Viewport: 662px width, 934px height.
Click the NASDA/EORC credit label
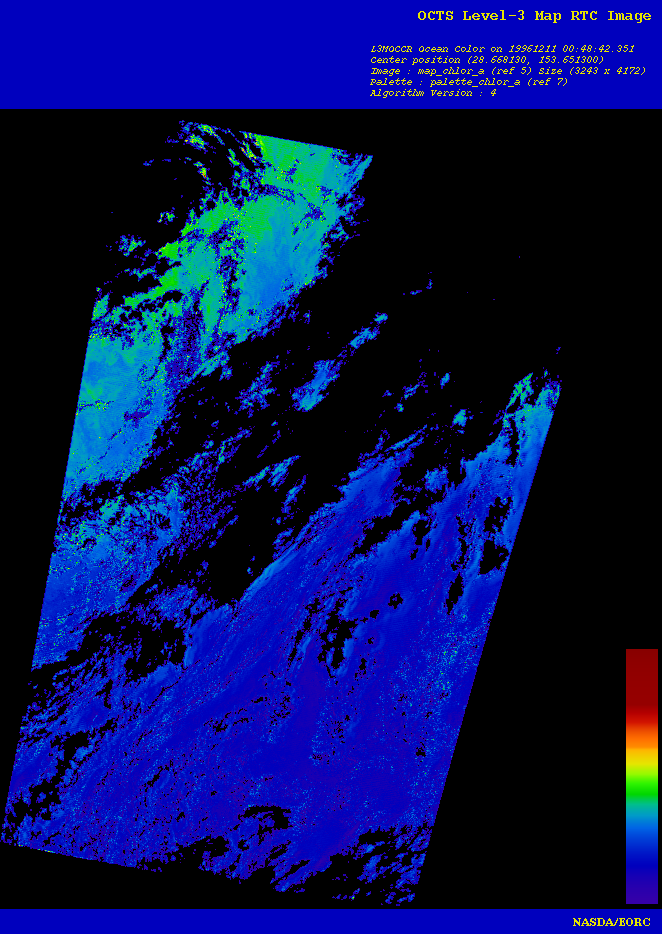610,921
